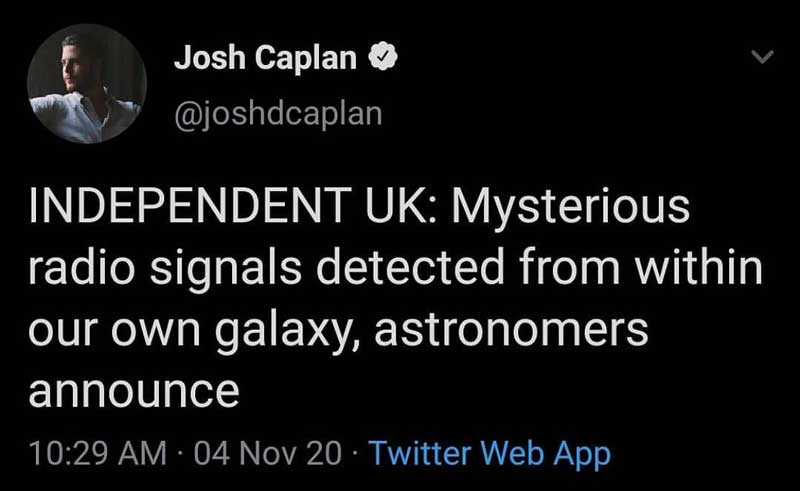
Task: Click the 10:29 AM timestamp
Action: pyautogui.click(x=97, y=453)
